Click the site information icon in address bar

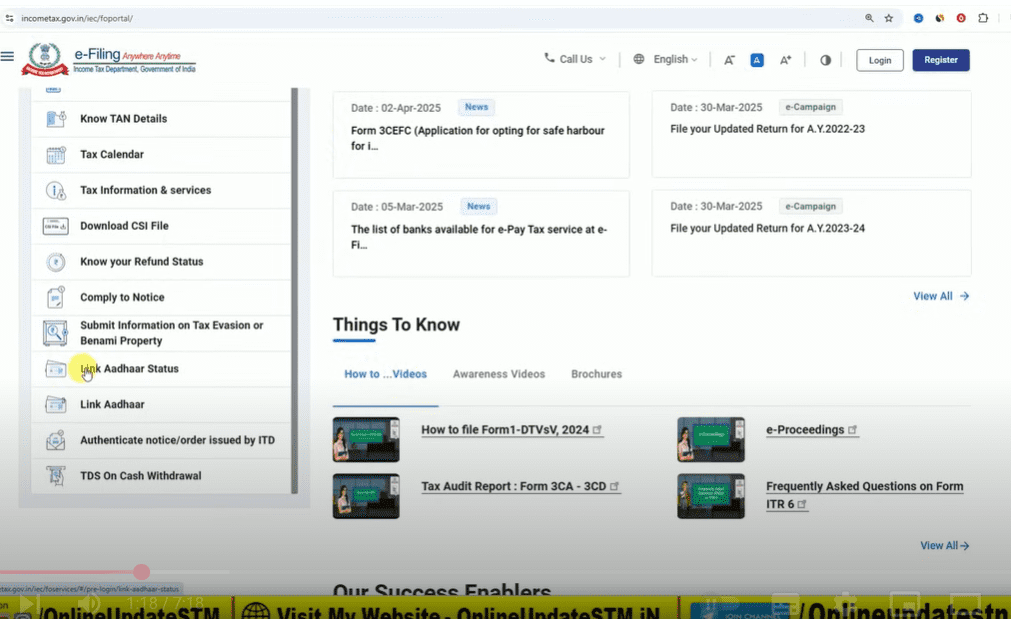coord(9,18)
